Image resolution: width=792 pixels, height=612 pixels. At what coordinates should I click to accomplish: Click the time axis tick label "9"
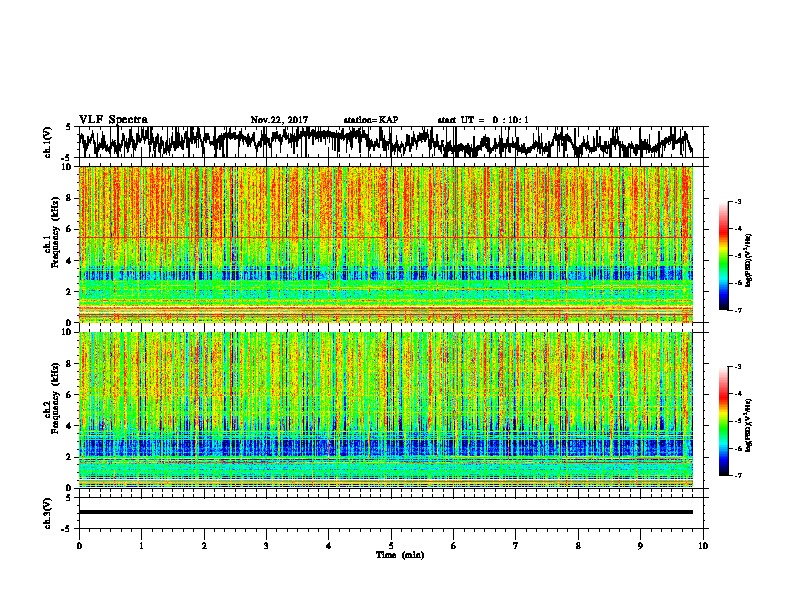click(x=640, y=546)
